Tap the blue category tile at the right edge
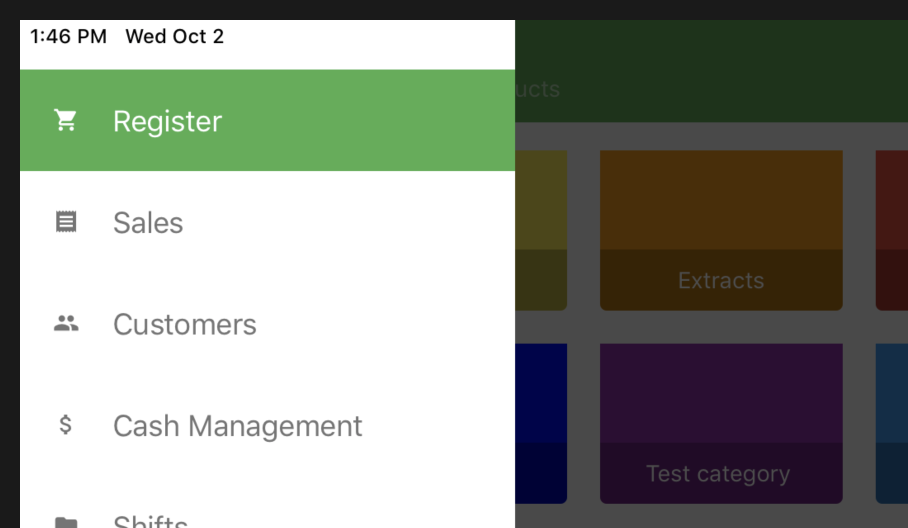 891,422
